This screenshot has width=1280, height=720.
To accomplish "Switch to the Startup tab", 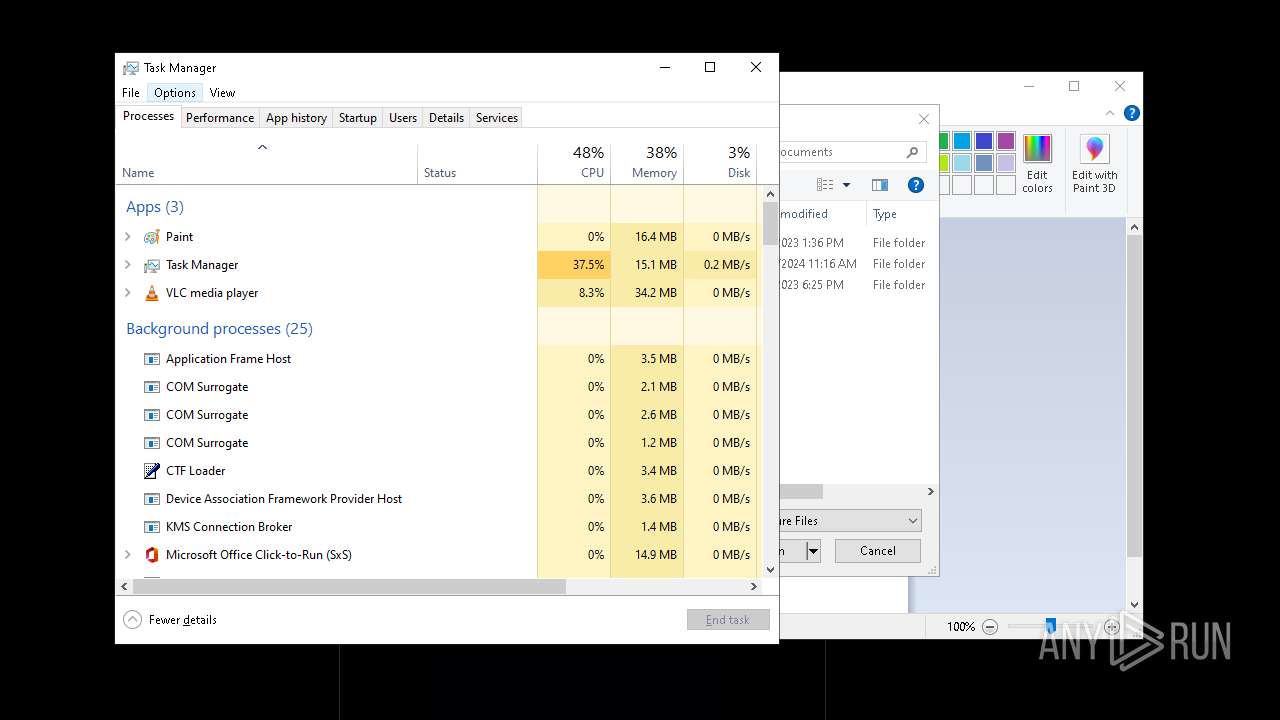I will pos(357,118).
